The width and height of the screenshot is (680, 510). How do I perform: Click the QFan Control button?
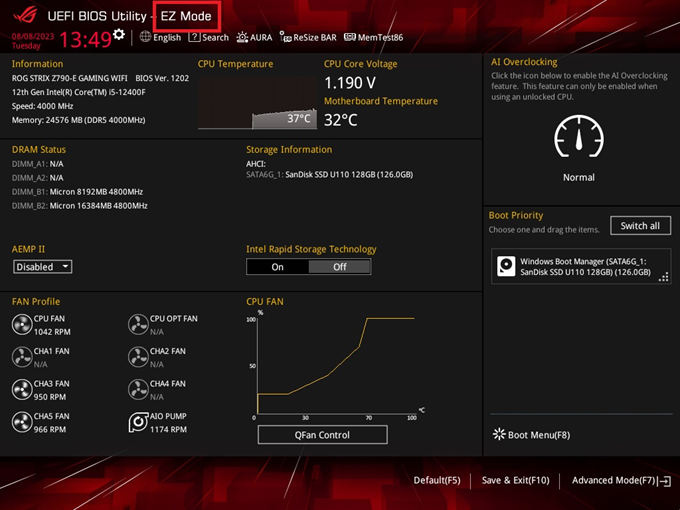(322, 435)
